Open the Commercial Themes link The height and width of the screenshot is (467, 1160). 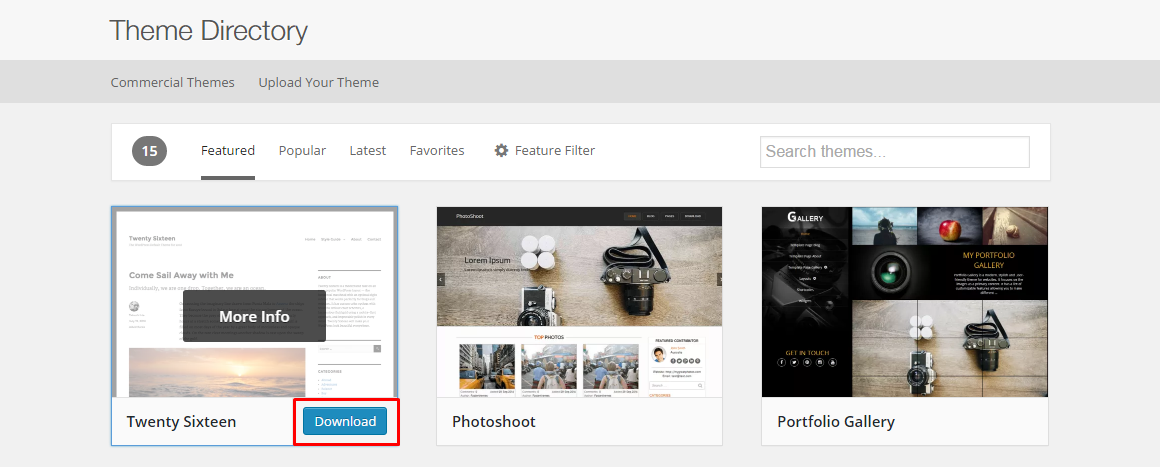tap(172, 82)
